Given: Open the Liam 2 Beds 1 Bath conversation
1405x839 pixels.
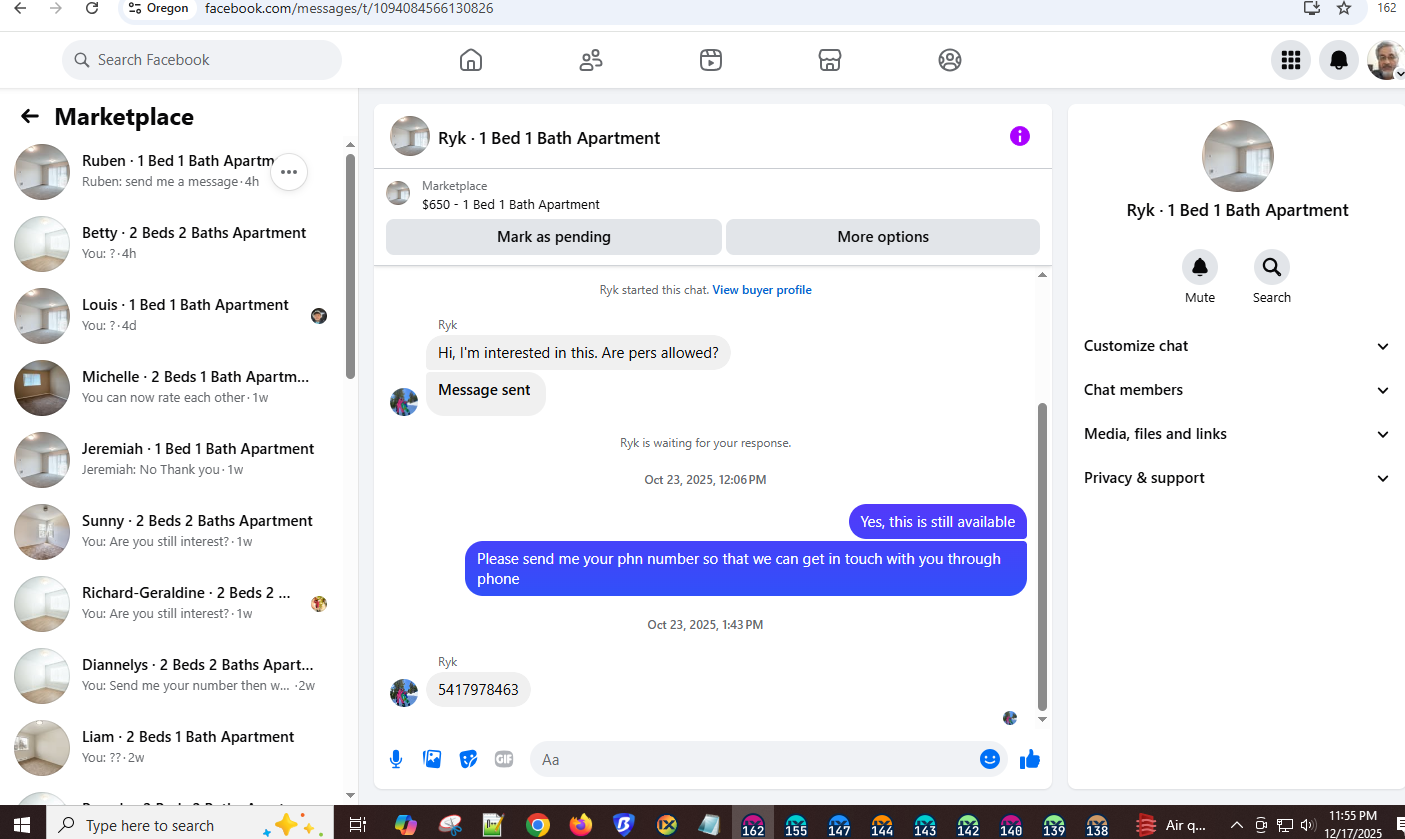Looking at the screenshot, I should (x=174, y=748).
